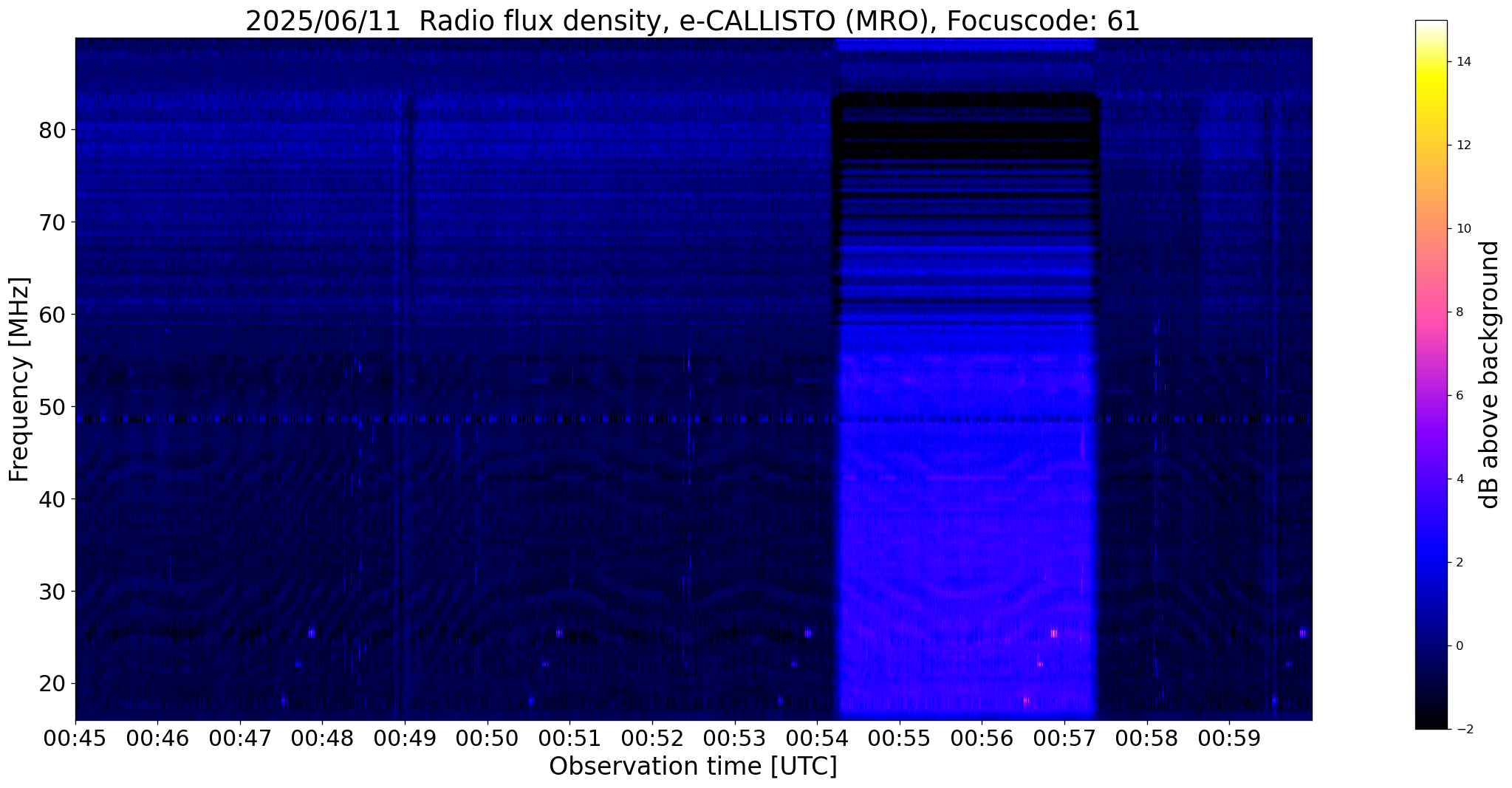Click the 00:57 time tick label
Image resolution: width=1512 pixels, height=788 pixels.
pos(1064,739)
